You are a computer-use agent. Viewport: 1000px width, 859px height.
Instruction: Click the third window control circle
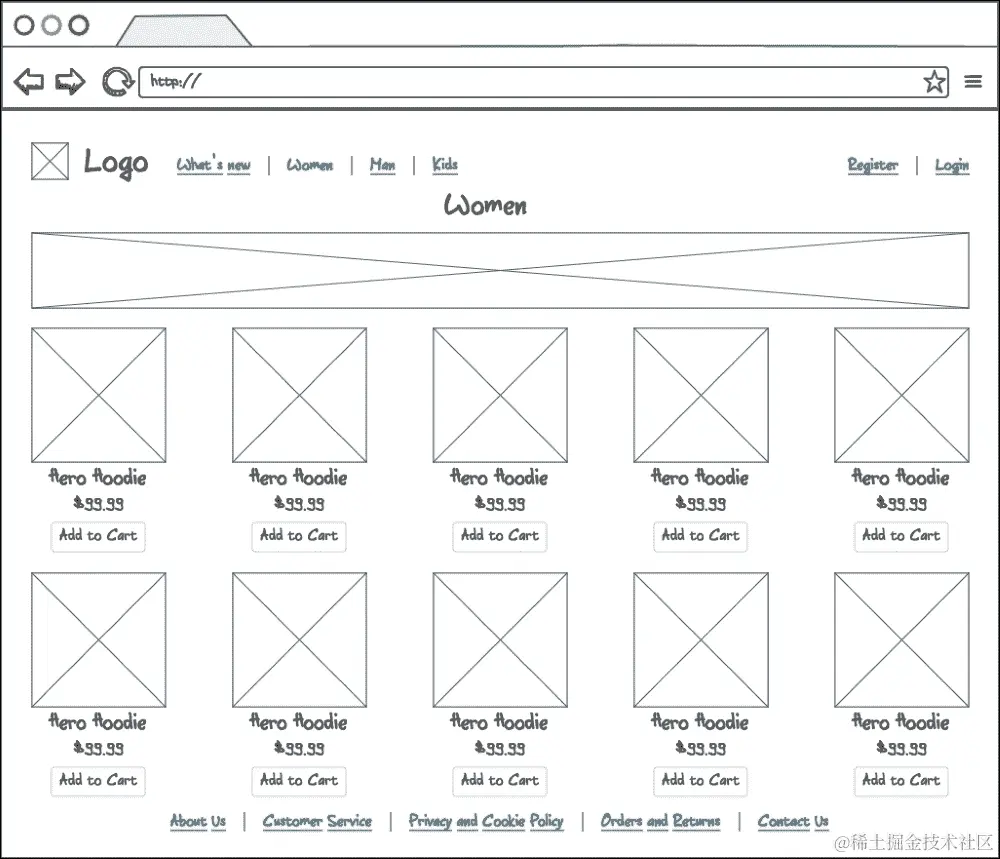click(79, 25)
